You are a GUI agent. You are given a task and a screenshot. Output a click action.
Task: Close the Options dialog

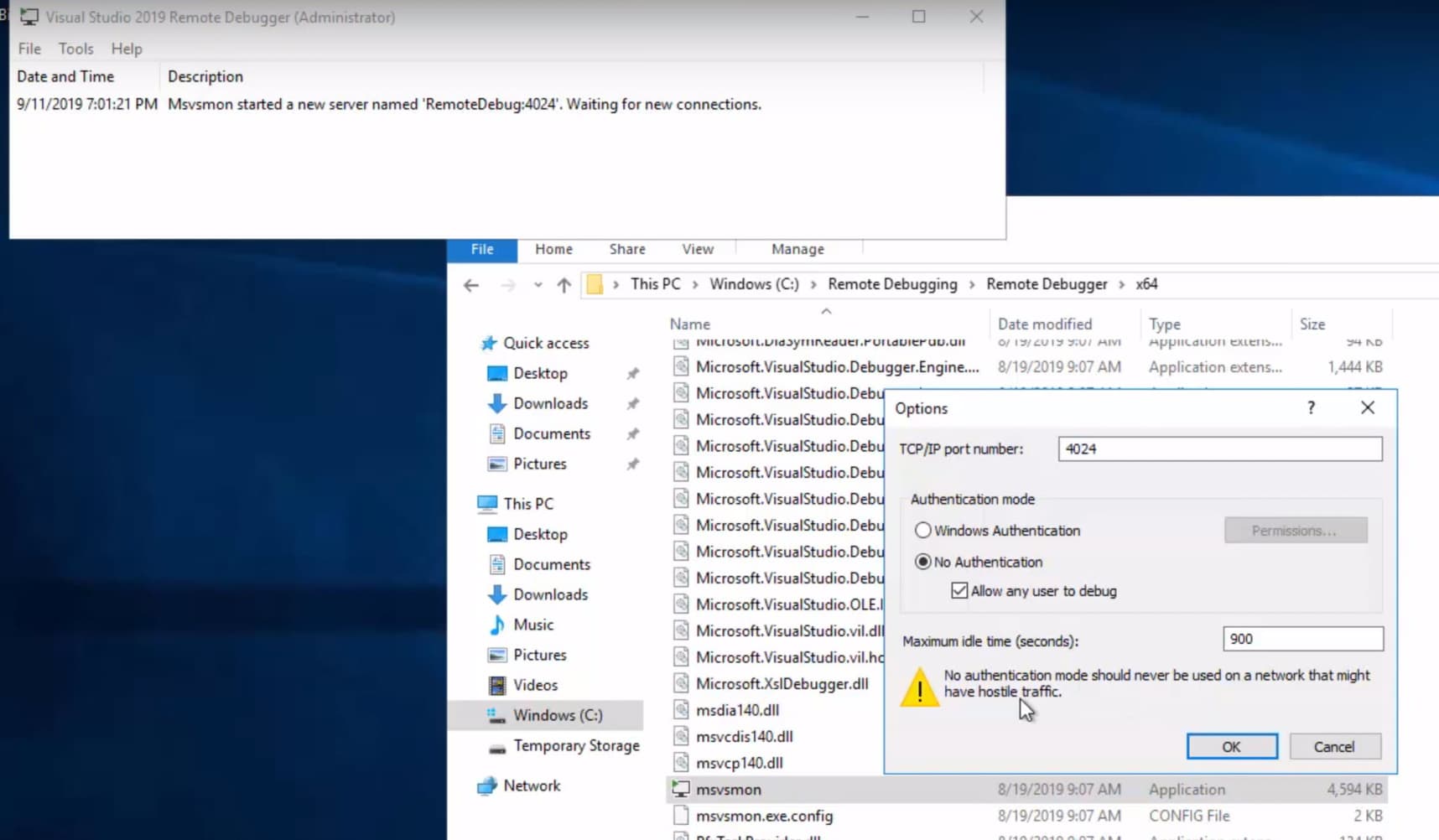click(1368, 407)
